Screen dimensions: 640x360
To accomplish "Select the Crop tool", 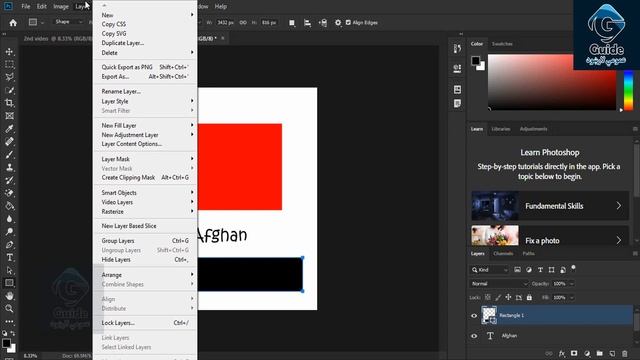I will 9,103.
